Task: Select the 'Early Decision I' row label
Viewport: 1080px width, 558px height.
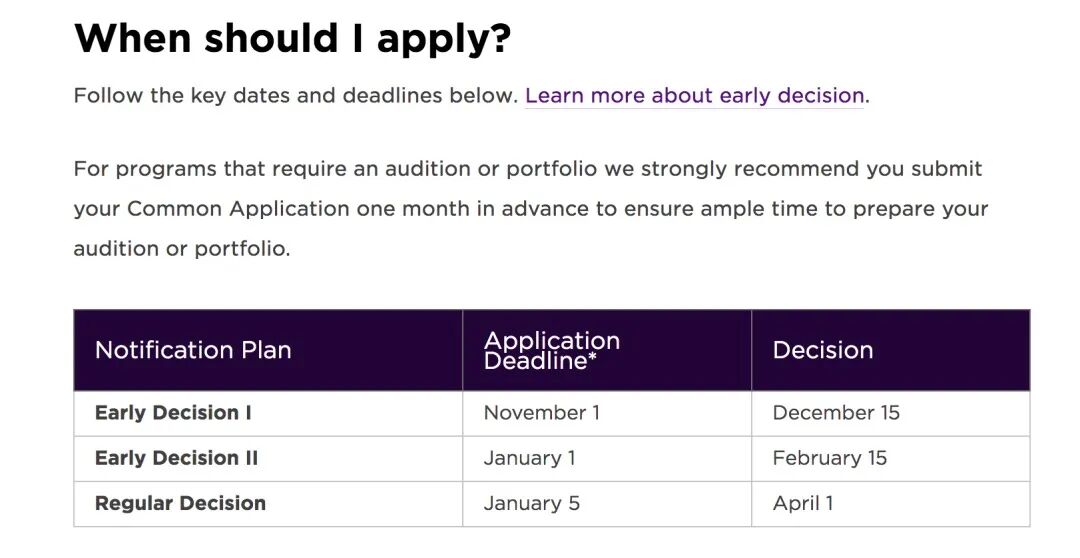Action: point(173,412)
